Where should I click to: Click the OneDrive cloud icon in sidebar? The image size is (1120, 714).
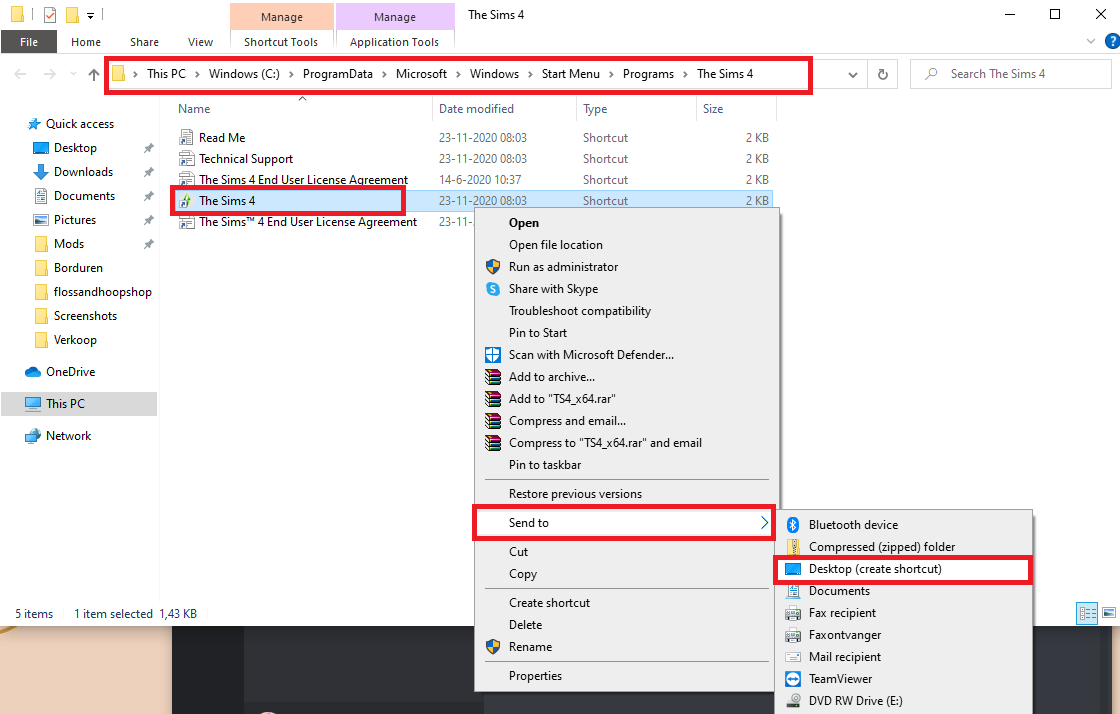(x=33, y=372)
